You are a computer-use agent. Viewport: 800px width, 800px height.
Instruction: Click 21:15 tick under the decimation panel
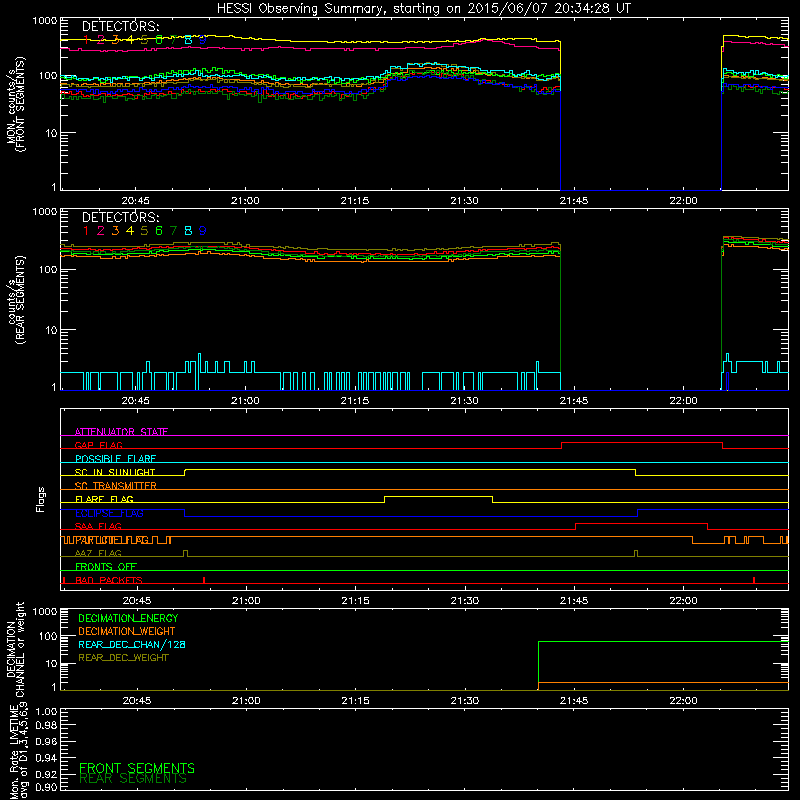[356, 701]
